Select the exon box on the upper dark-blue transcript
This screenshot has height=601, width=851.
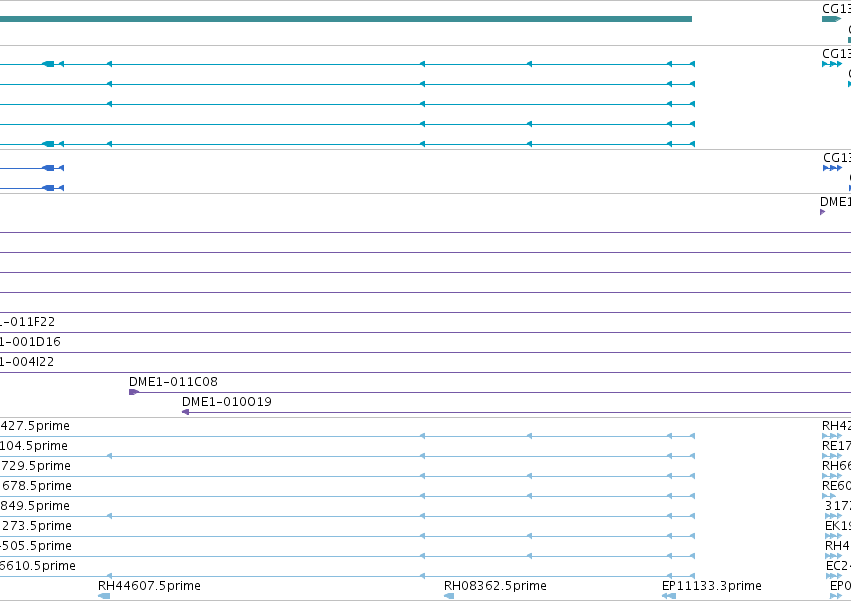click(48, 168)
